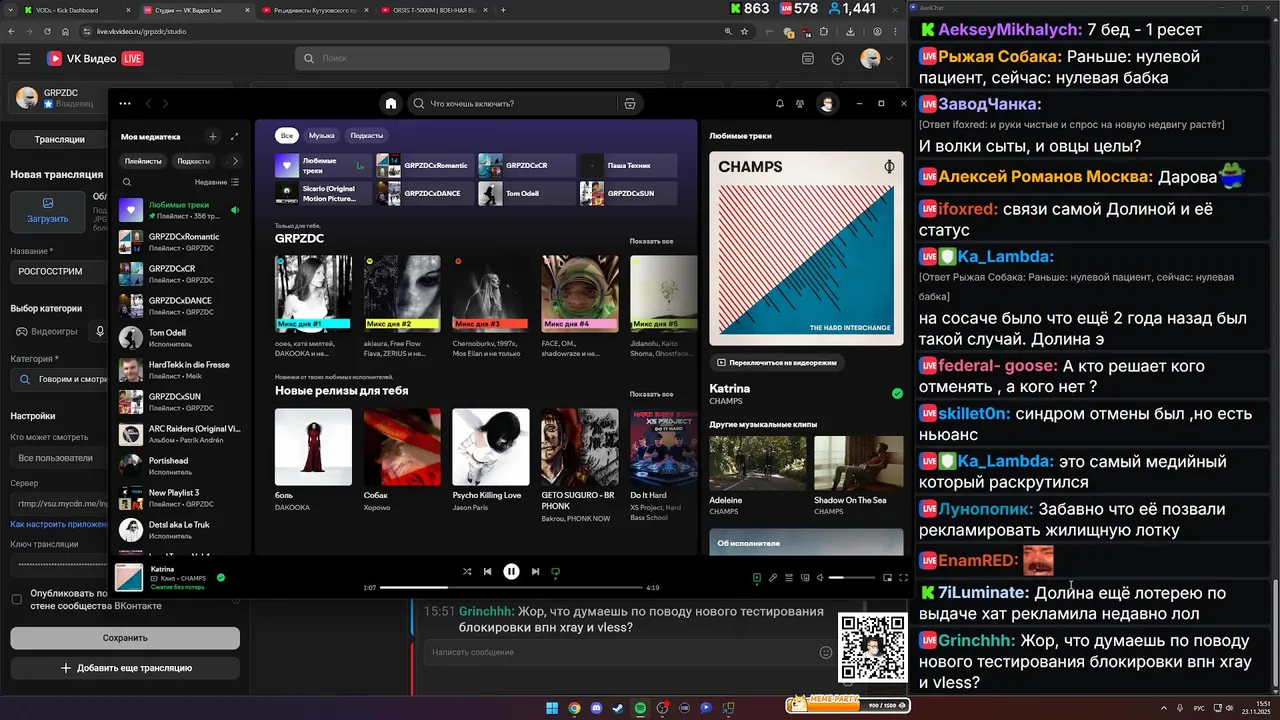Open Микс дня #4 thumbnail
The width and height of the screenshot is (1280, 720).
coord(580,293)
